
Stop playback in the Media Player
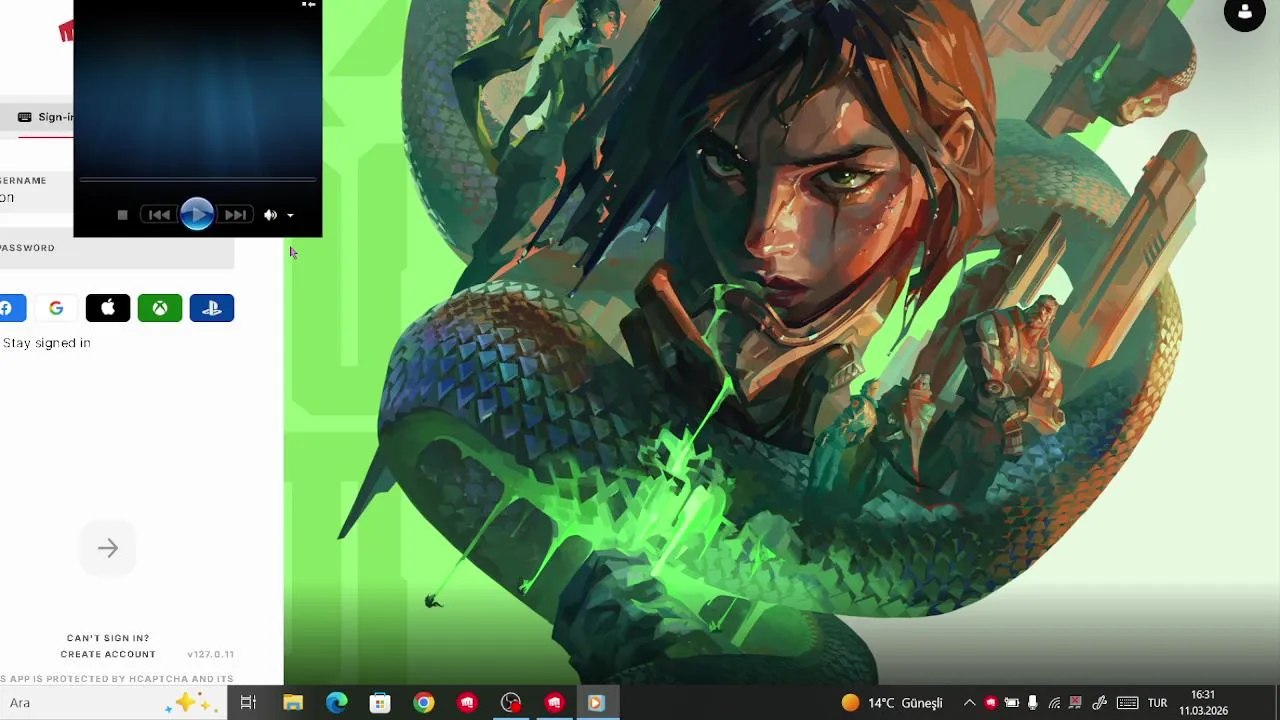[x=122, y=215]
